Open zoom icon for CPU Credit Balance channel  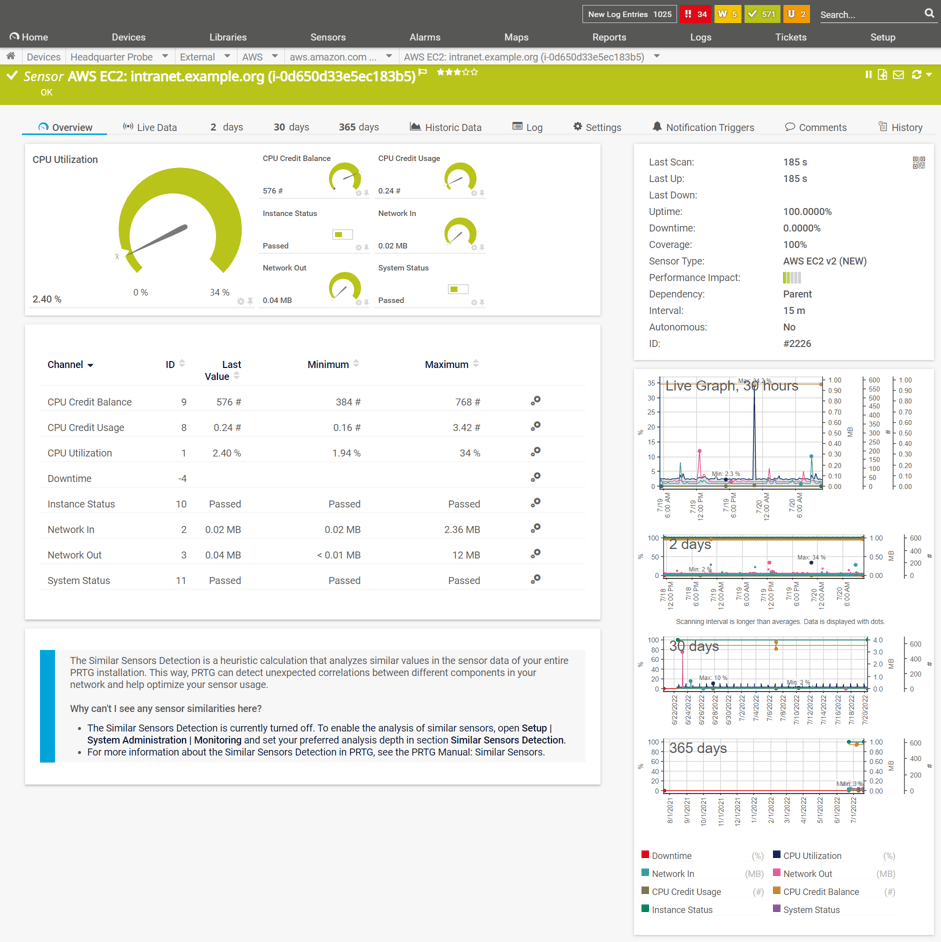tap(535, 401)
